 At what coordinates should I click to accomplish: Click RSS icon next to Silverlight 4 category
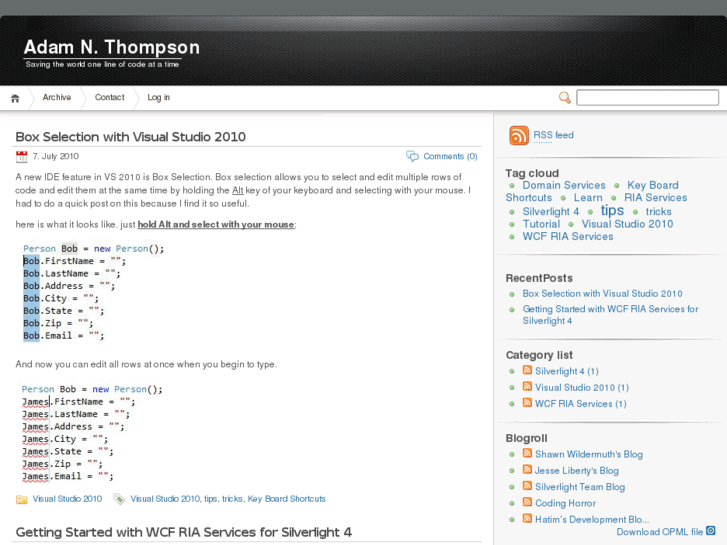click(527, 370)
